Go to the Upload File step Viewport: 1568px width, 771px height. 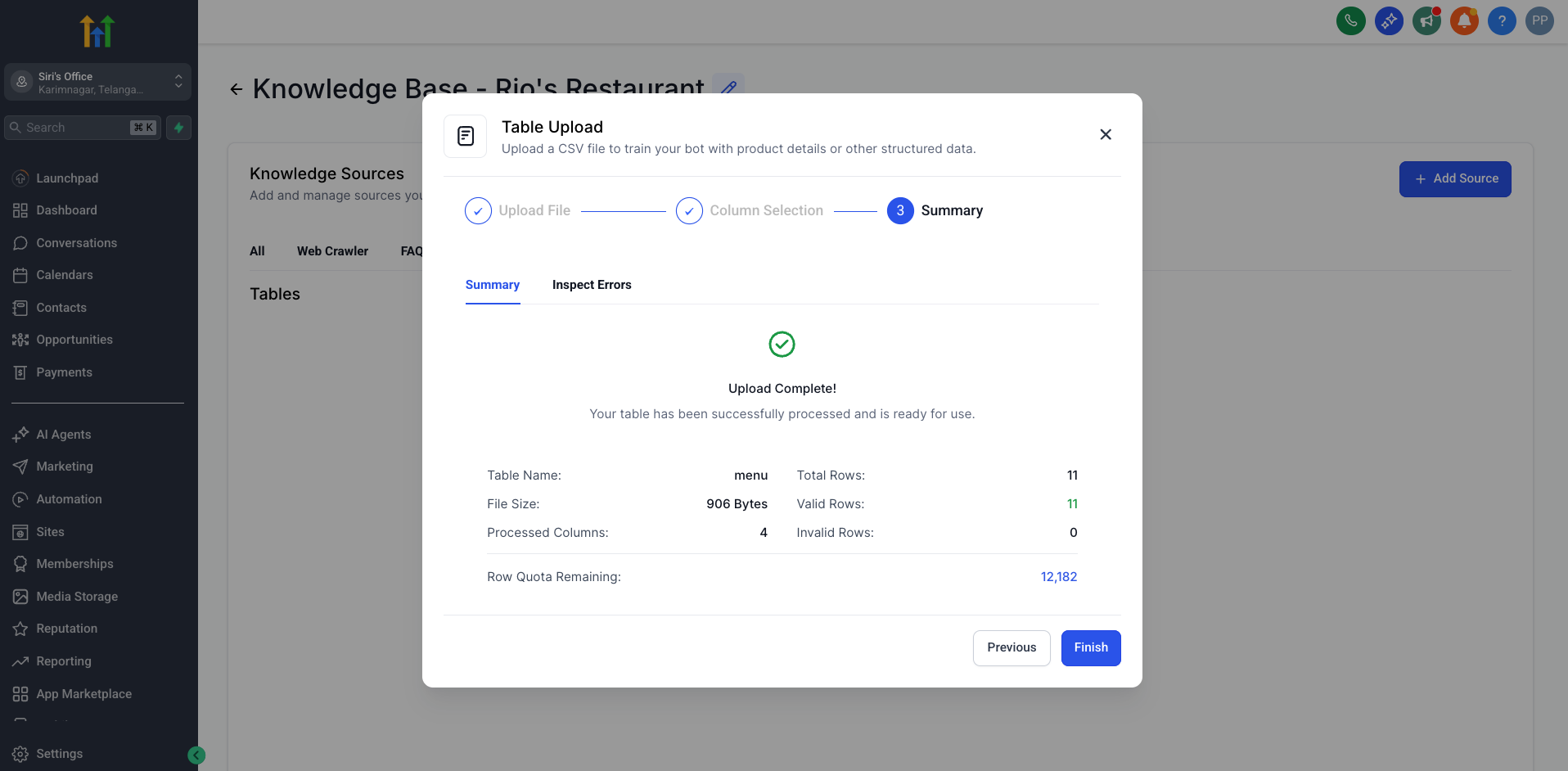[517, 210]
